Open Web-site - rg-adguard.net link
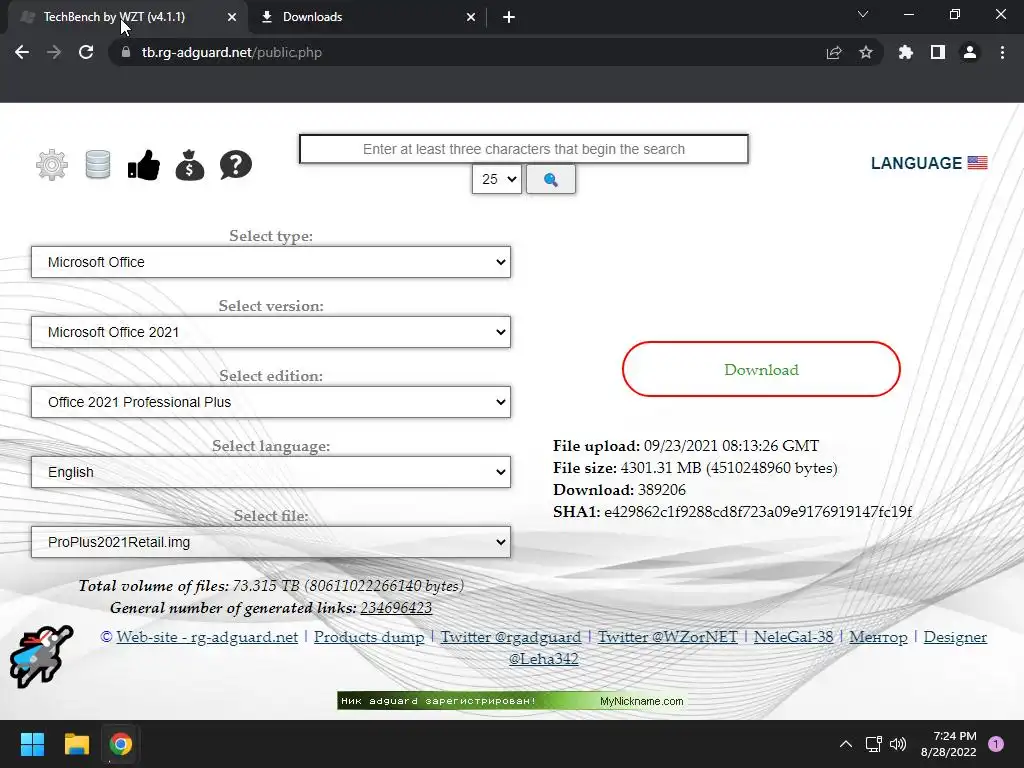Viewport: 1024px width, 768px height. (207, 637)
